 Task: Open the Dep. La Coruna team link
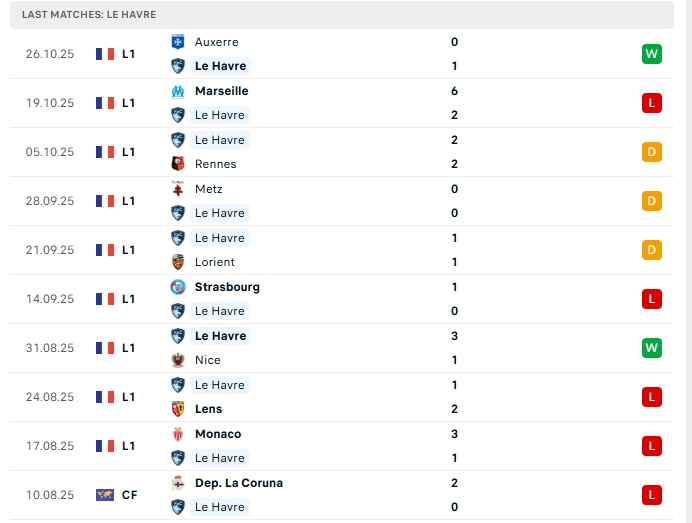238,483
